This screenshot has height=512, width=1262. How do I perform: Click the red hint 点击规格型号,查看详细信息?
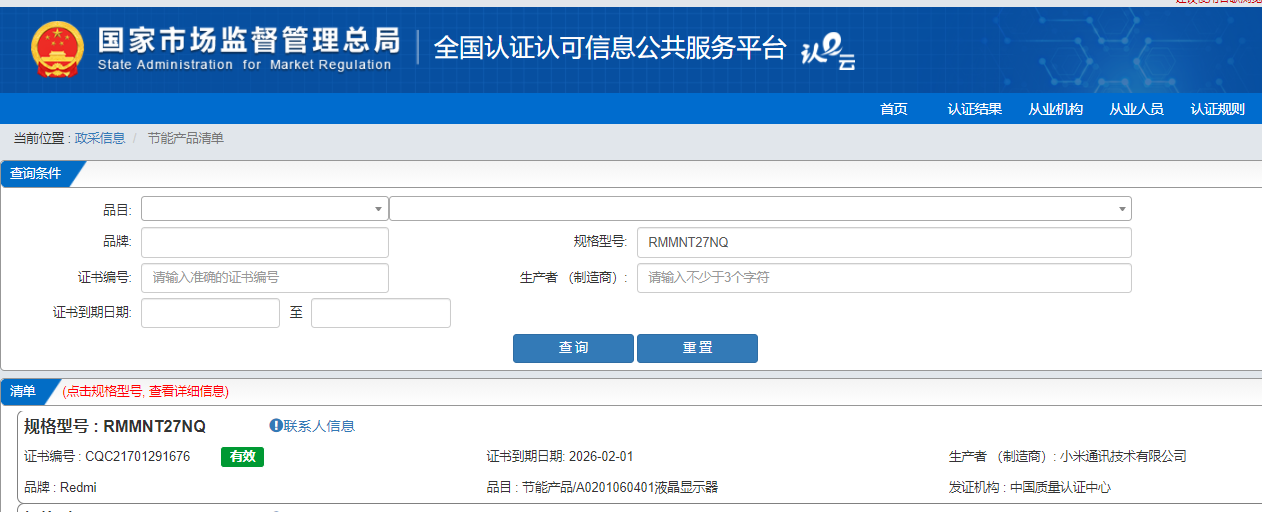tap(145, 392)
